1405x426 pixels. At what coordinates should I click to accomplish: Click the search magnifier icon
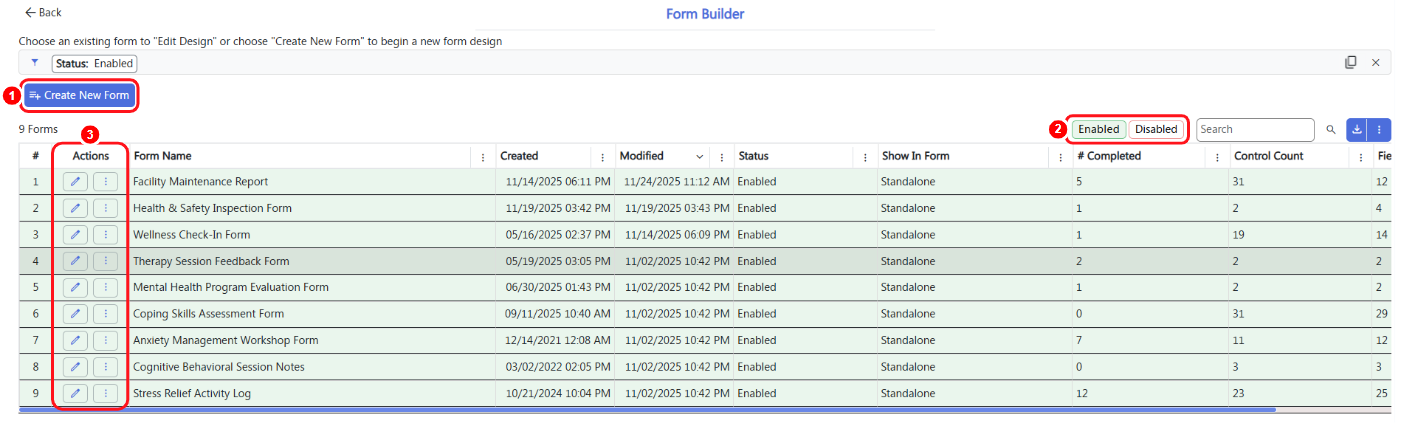point(1331,129)
